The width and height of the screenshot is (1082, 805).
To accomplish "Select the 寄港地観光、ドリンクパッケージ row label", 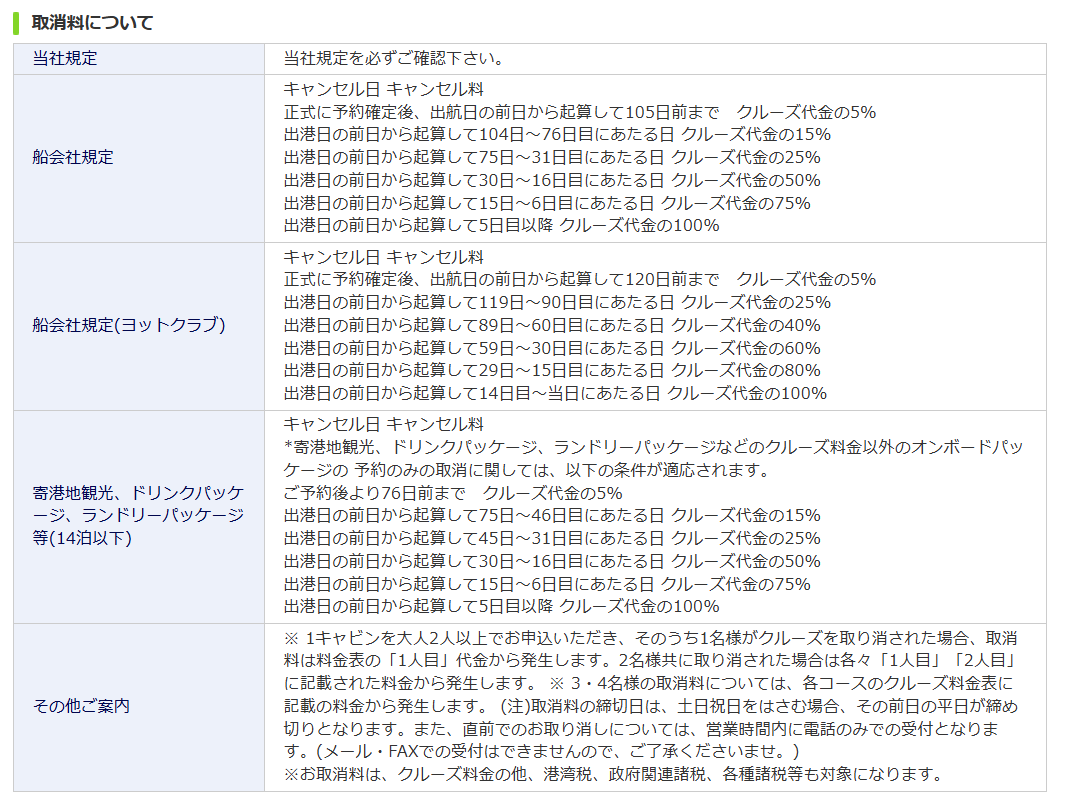I will click(x=138, y=516).
